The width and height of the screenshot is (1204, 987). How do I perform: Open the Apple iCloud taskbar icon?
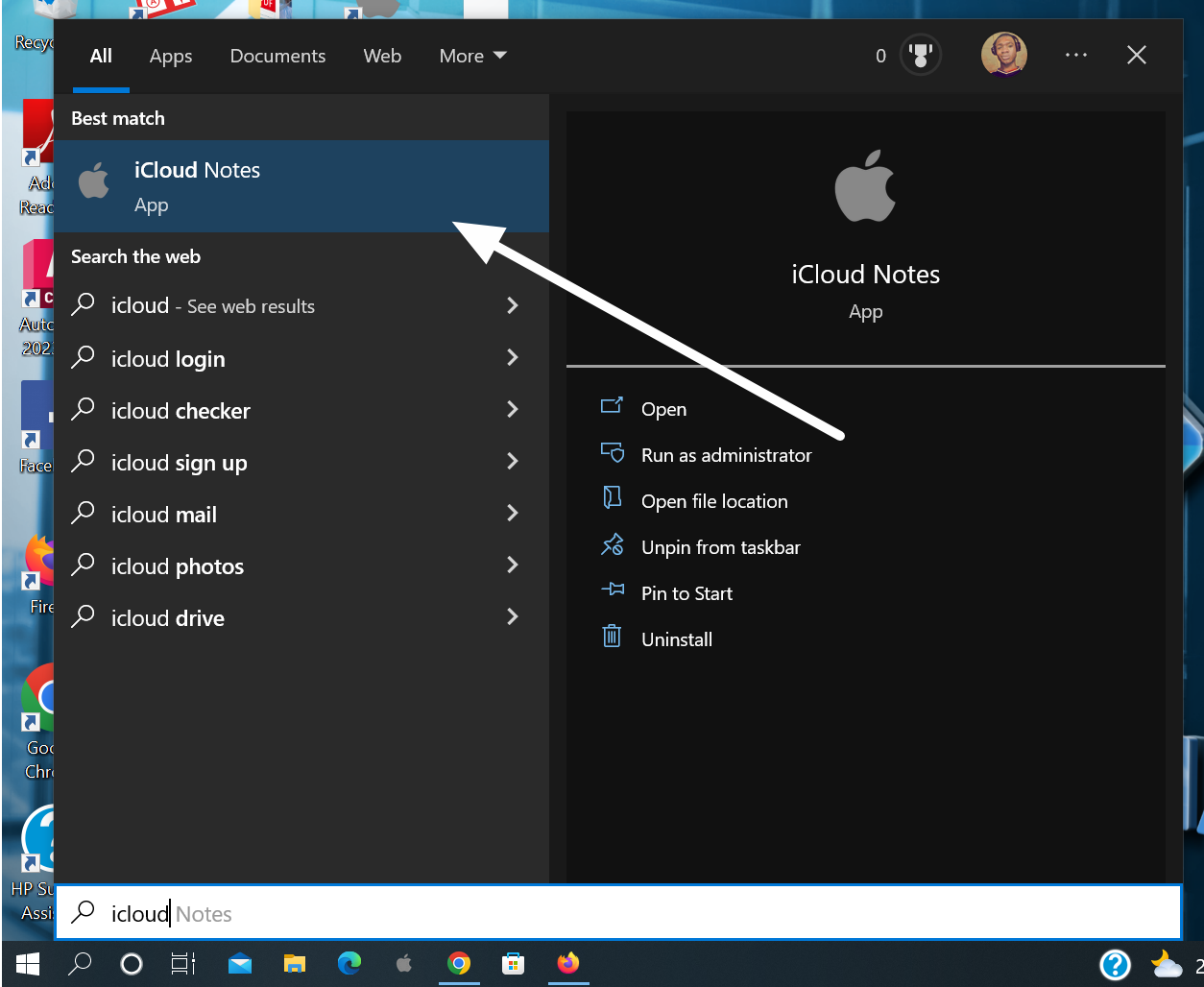pos(404,963)
